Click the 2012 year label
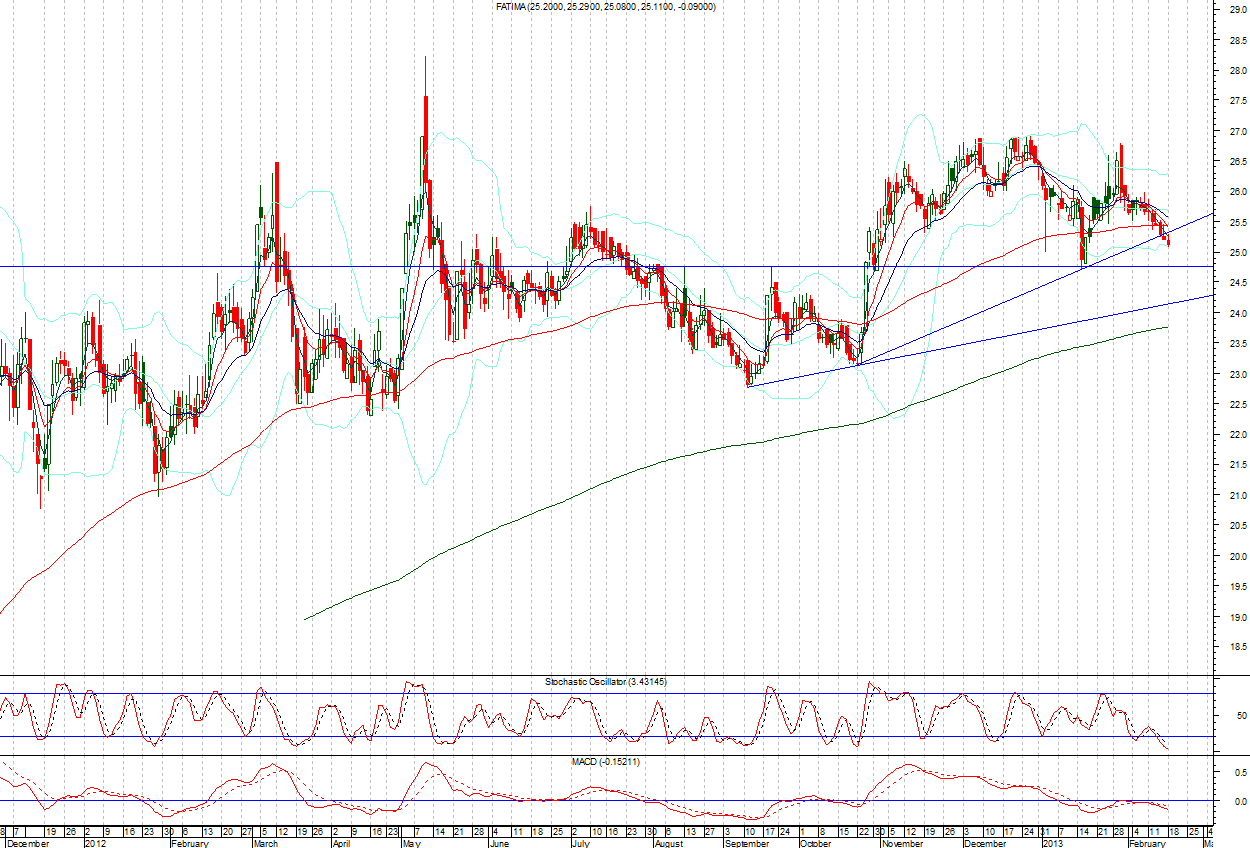Viewport: 1250px width, 848px height. pyautogui.click(x=96, y=843)
